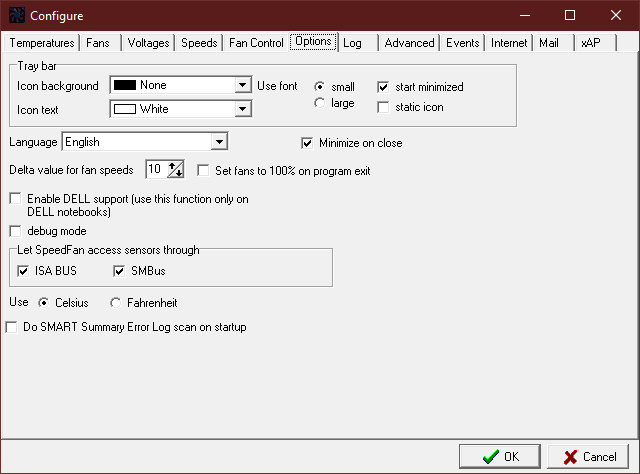Toggle the SMBus checkbox

click(x=119, y=271)
